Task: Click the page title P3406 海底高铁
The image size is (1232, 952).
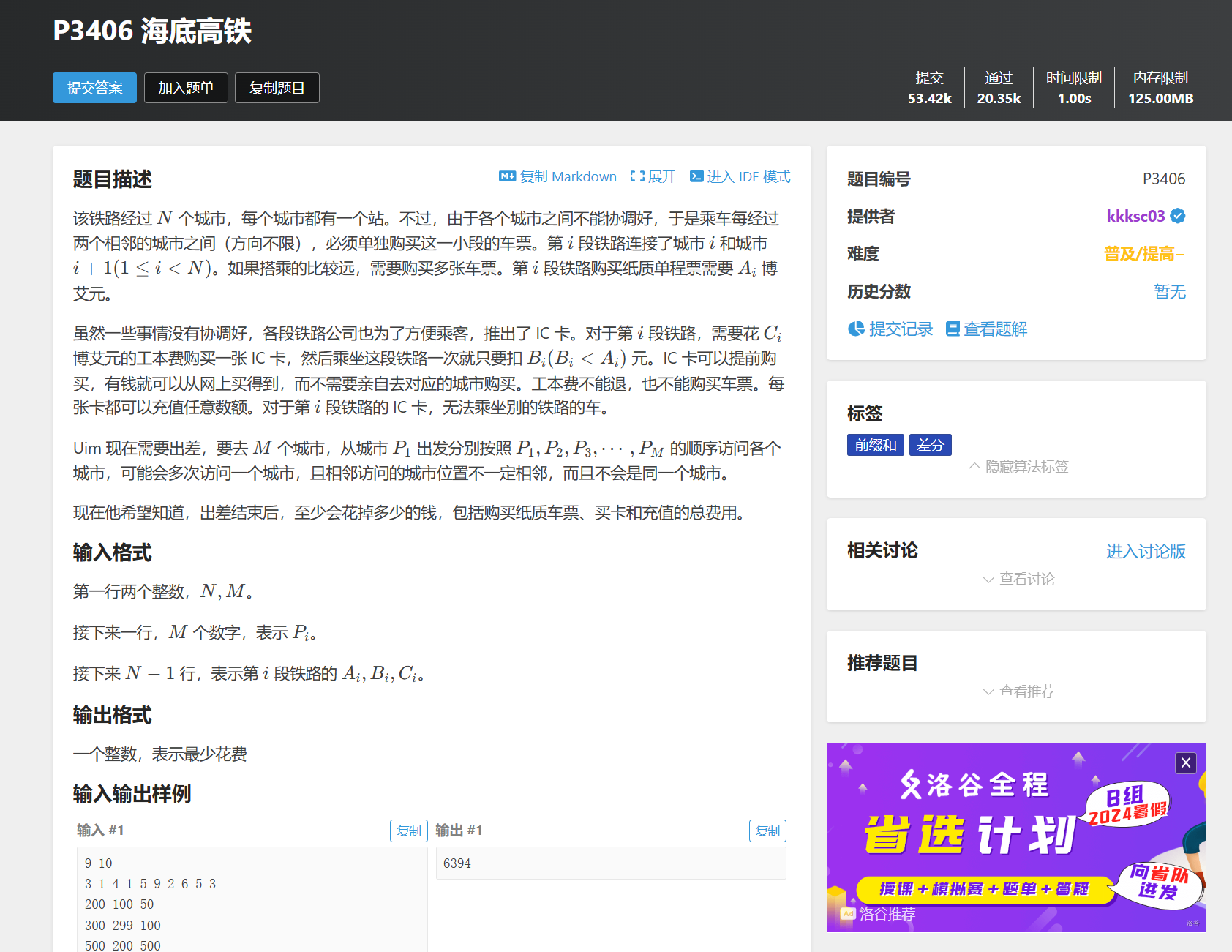Action: click(152, 31)
